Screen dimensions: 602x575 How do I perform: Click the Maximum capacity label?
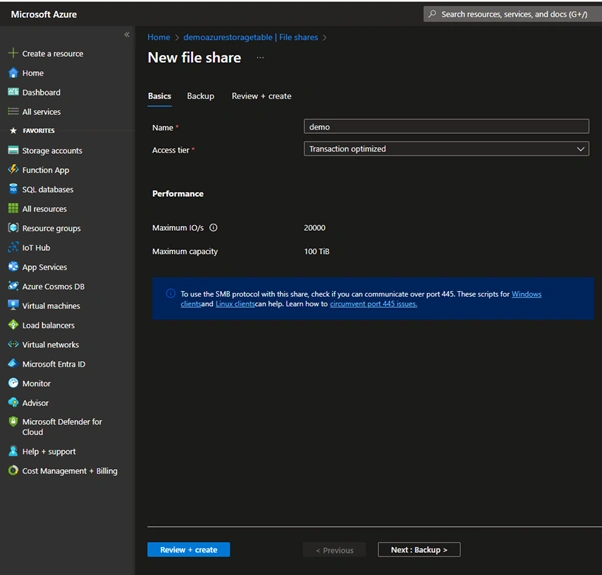point(185,251)
